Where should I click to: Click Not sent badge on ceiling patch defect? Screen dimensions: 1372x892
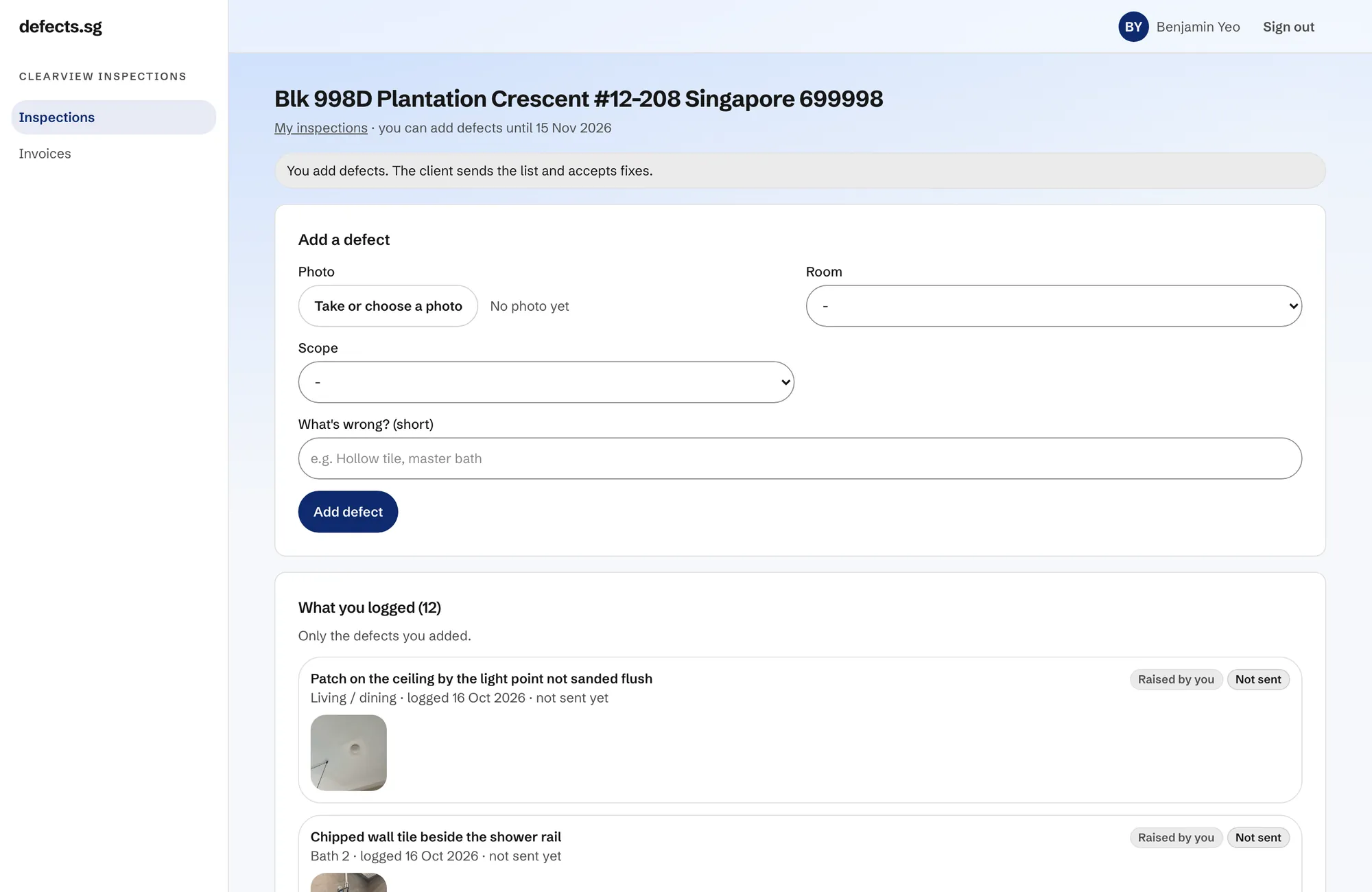[1258, 679]
